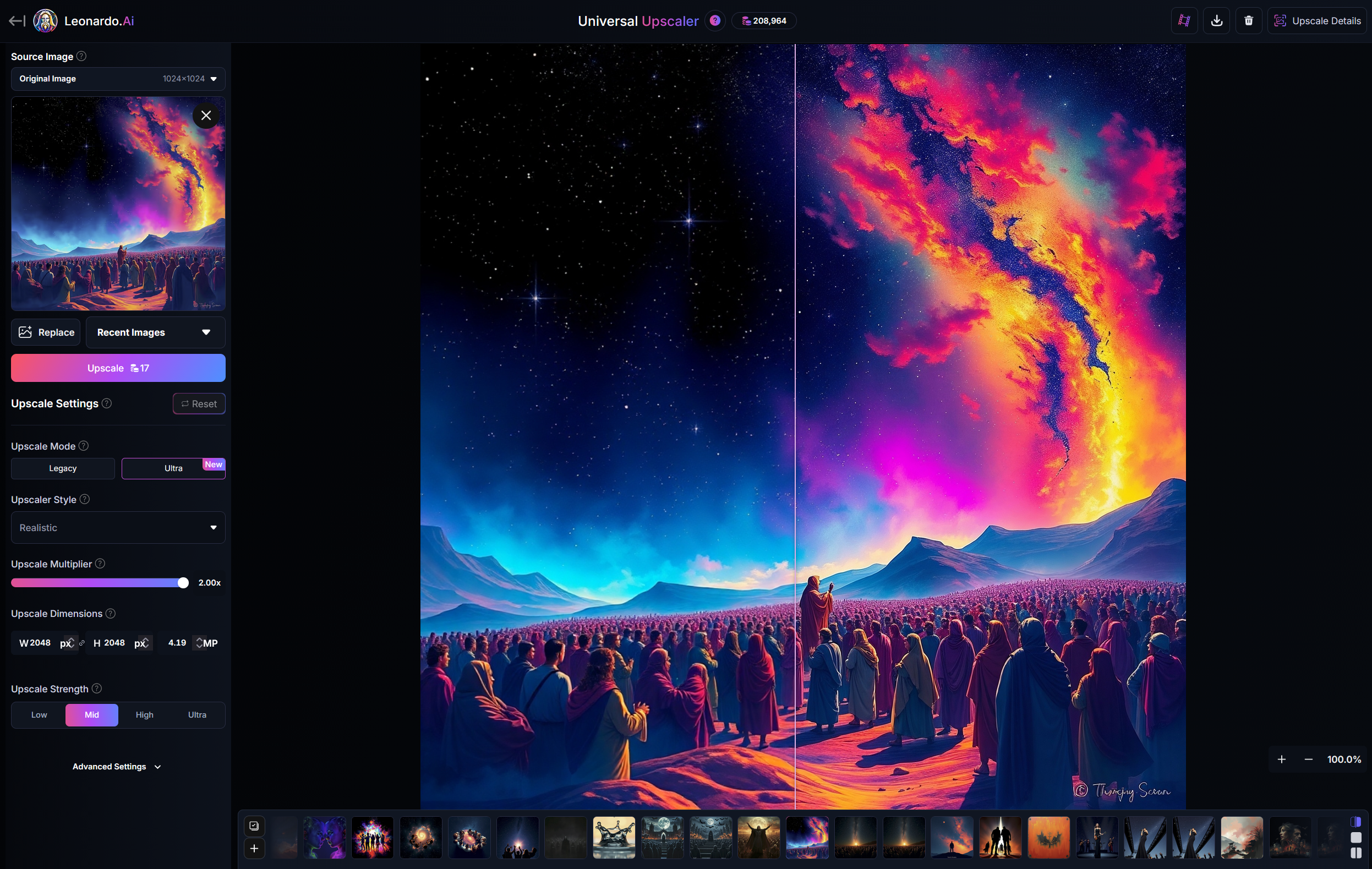Go back using the left arrow icon

[x=17, y=21]
